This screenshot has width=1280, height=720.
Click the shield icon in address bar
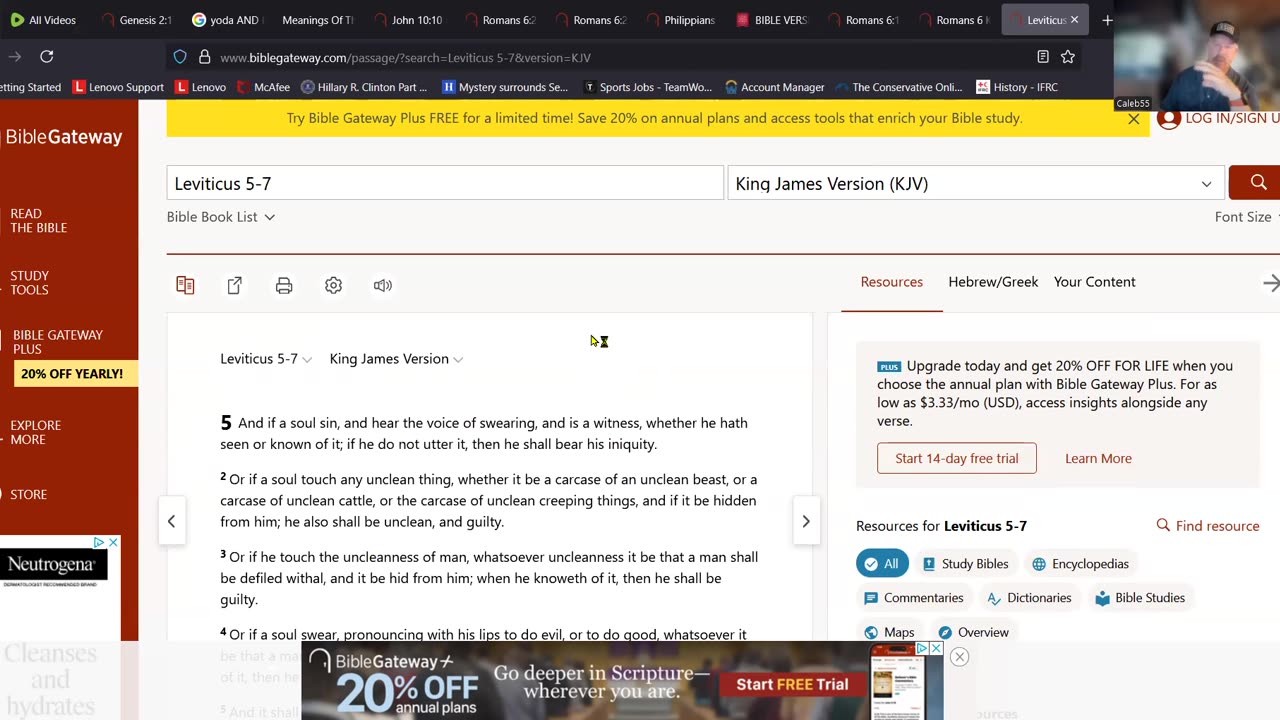coord(180,57)
